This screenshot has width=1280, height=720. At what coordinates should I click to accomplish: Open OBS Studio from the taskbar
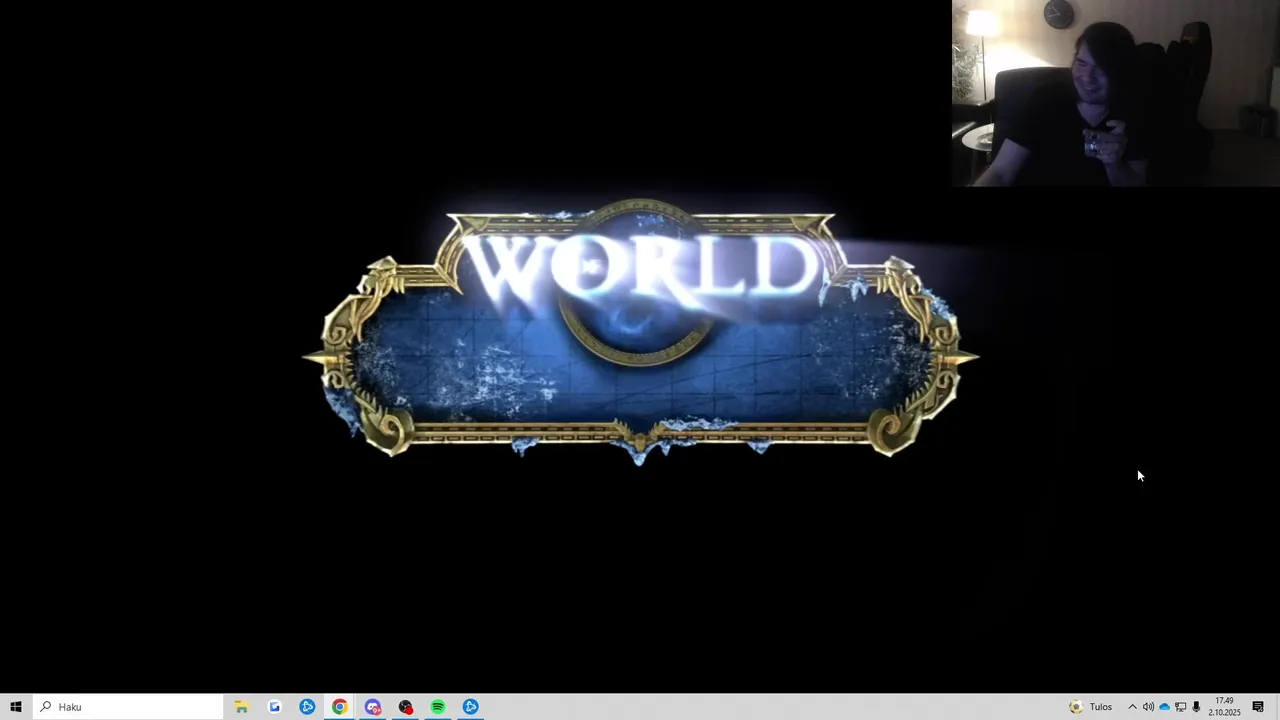tap(405, 707)
